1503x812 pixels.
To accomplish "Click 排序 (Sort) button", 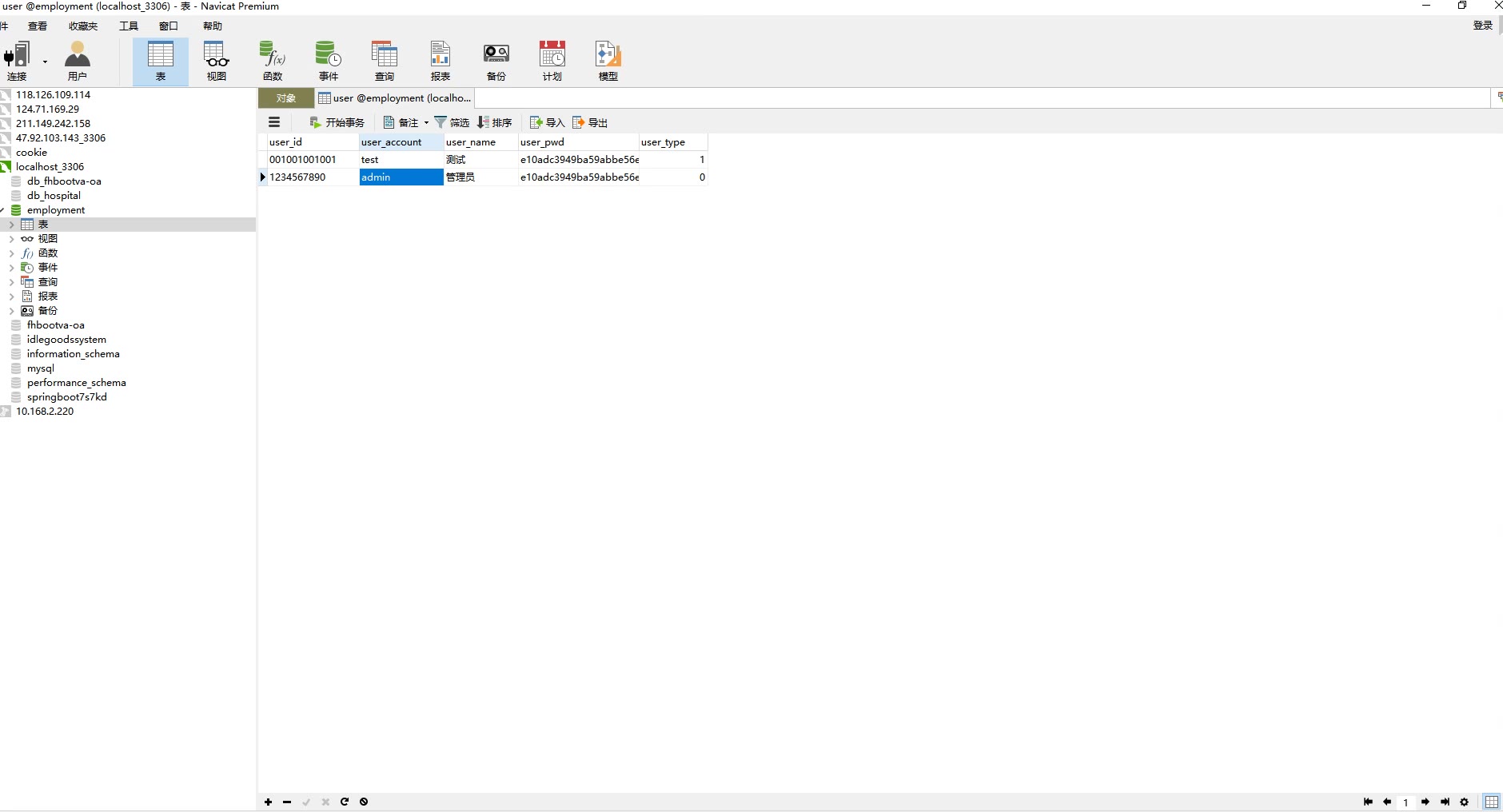I will click(x=494, y=122).
